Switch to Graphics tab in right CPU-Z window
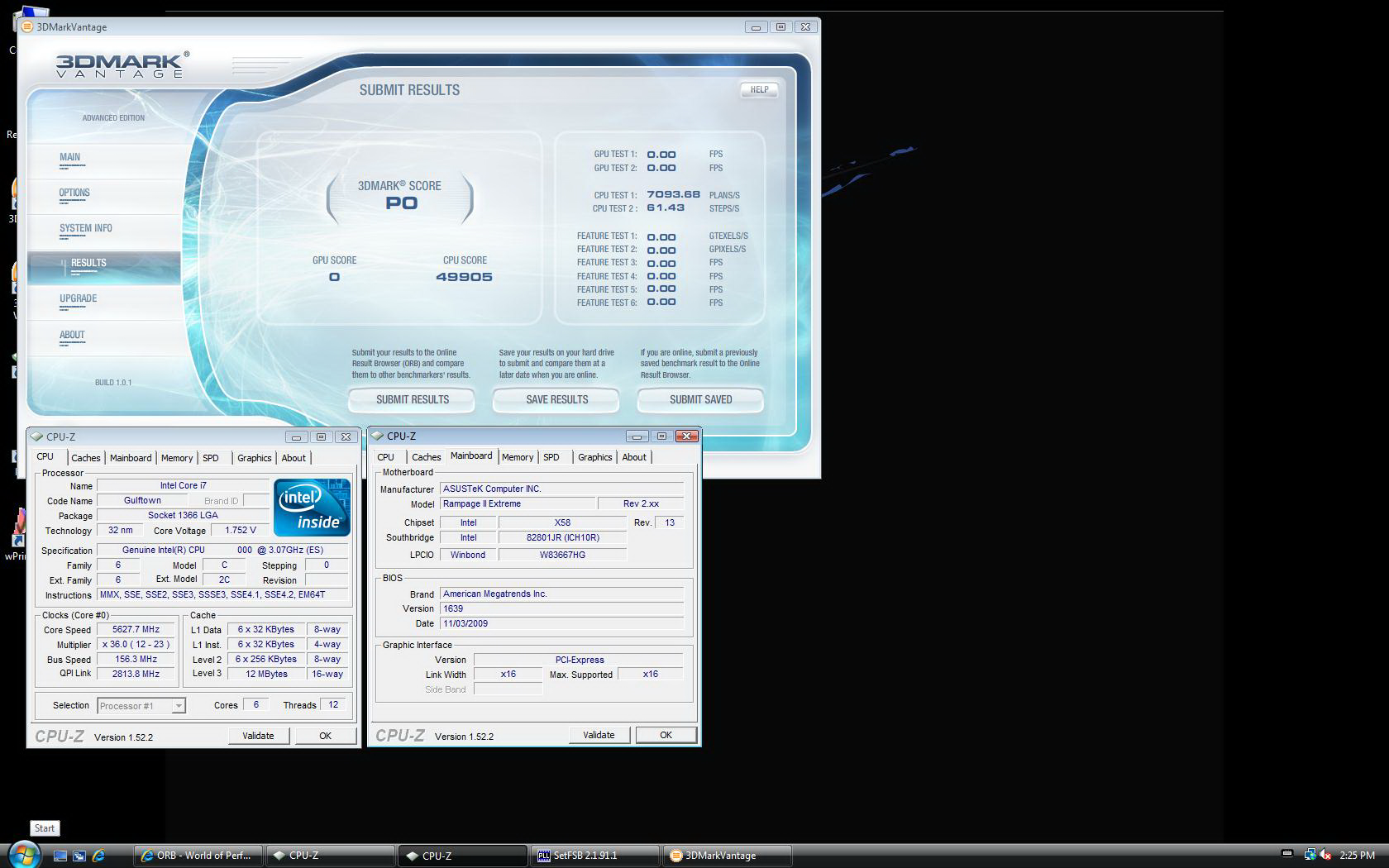Viewport: 1389px width, 868px height. click(594, 457)
